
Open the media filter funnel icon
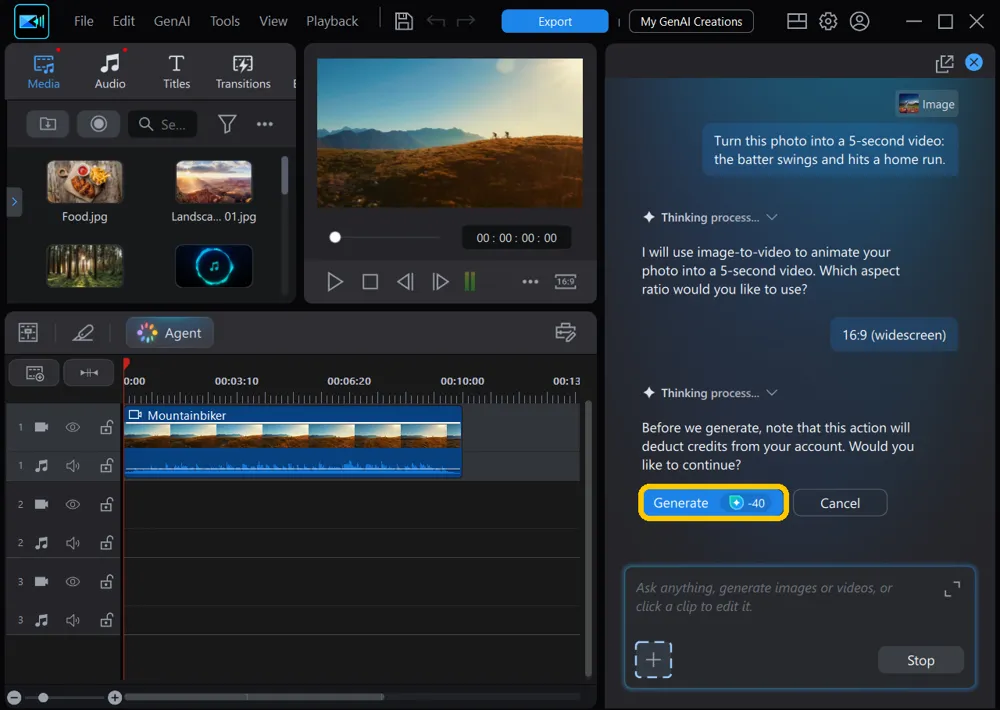[227, 124]
